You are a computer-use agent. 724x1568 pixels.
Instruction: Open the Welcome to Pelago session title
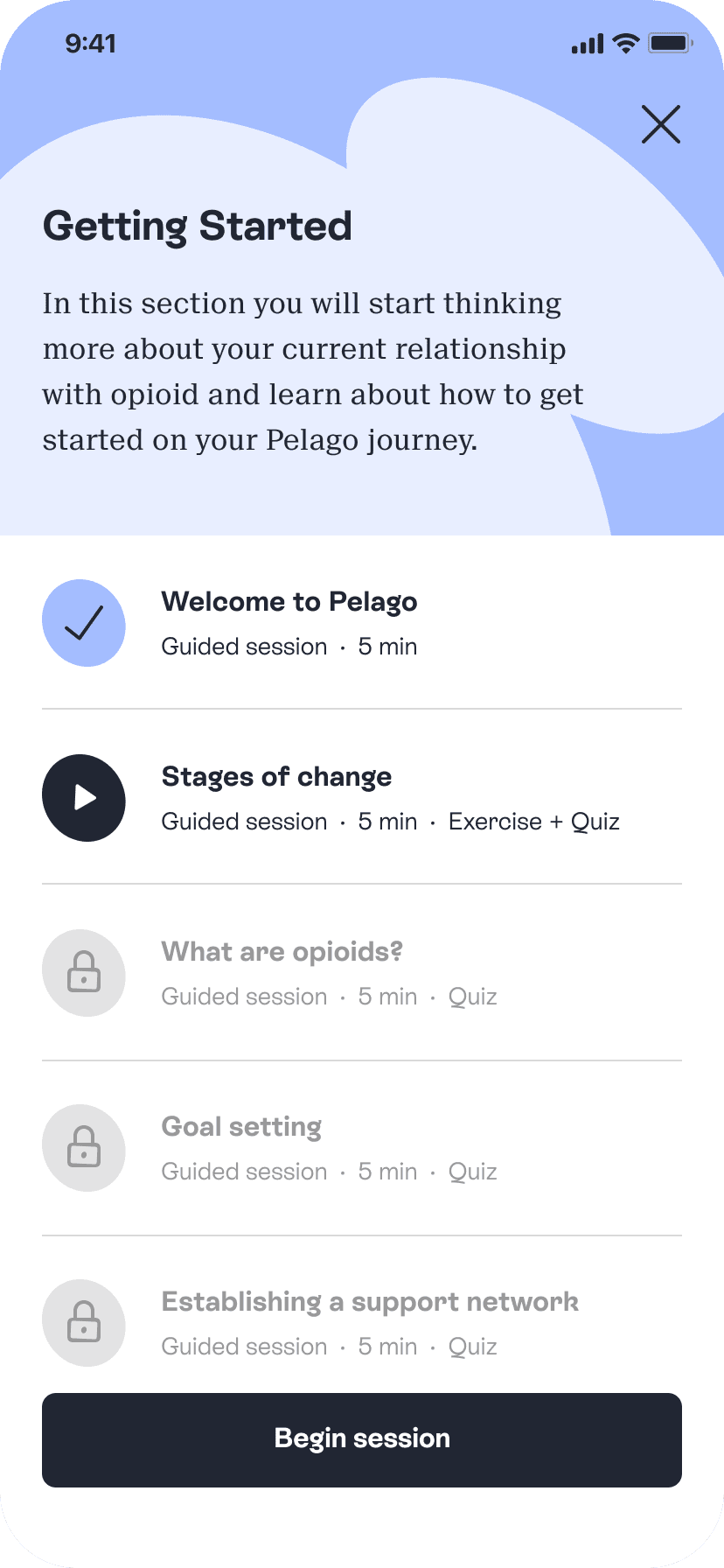click(x=289, y=602)
